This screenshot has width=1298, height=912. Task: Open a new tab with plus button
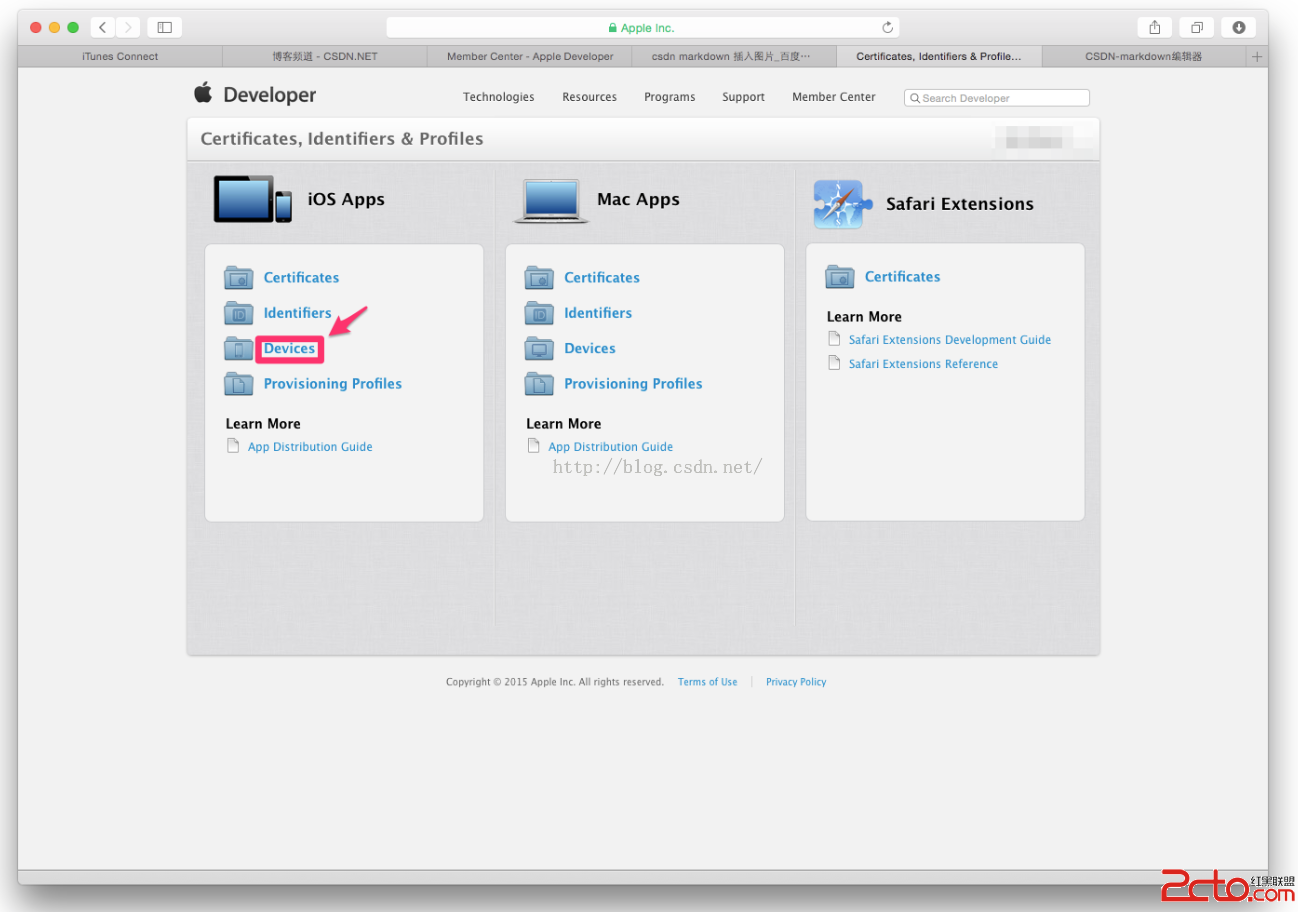(x=1257, y=57)
